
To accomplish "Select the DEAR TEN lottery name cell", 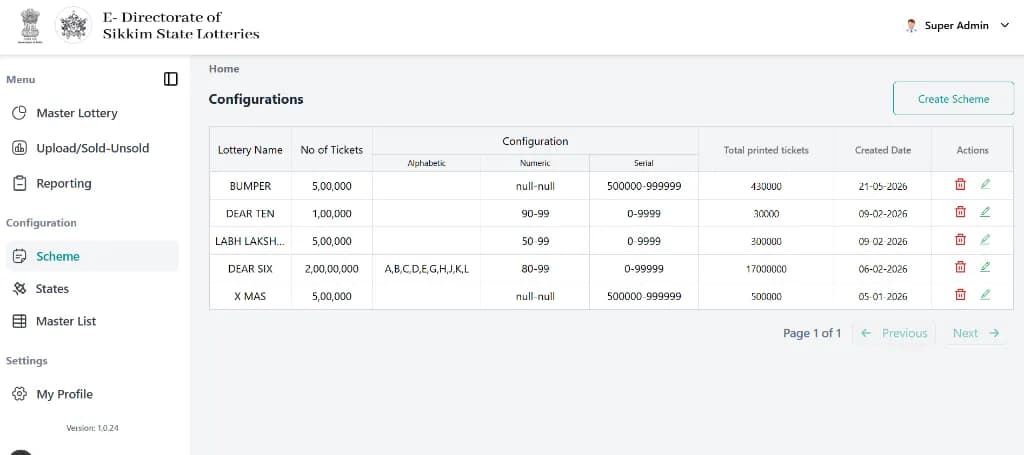I will coord(250,213).
